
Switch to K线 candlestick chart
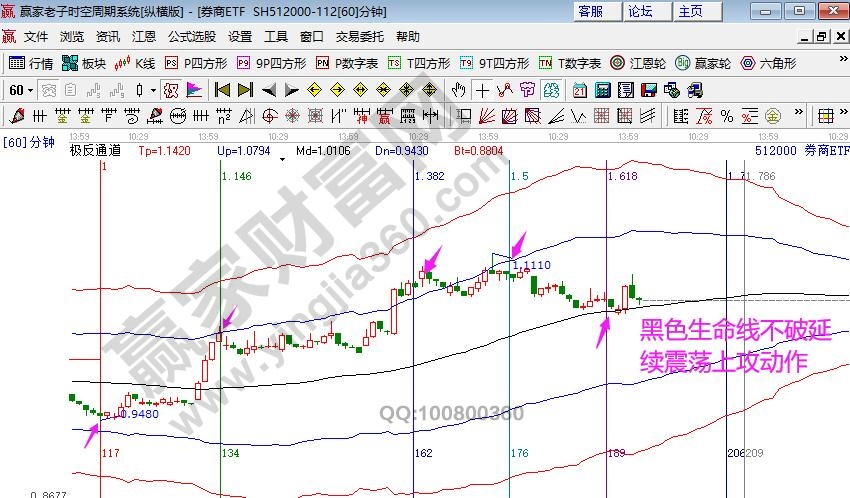pos(136,63)
